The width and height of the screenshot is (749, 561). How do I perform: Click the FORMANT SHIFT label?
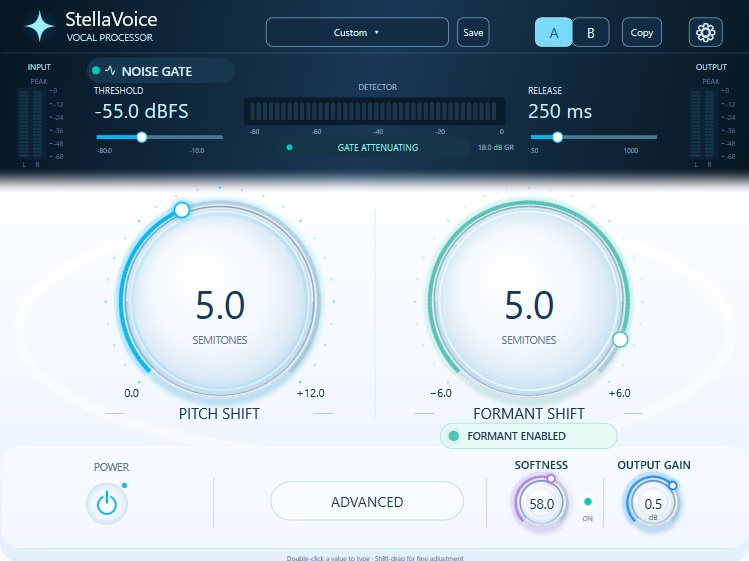click(x=529, y=413)
